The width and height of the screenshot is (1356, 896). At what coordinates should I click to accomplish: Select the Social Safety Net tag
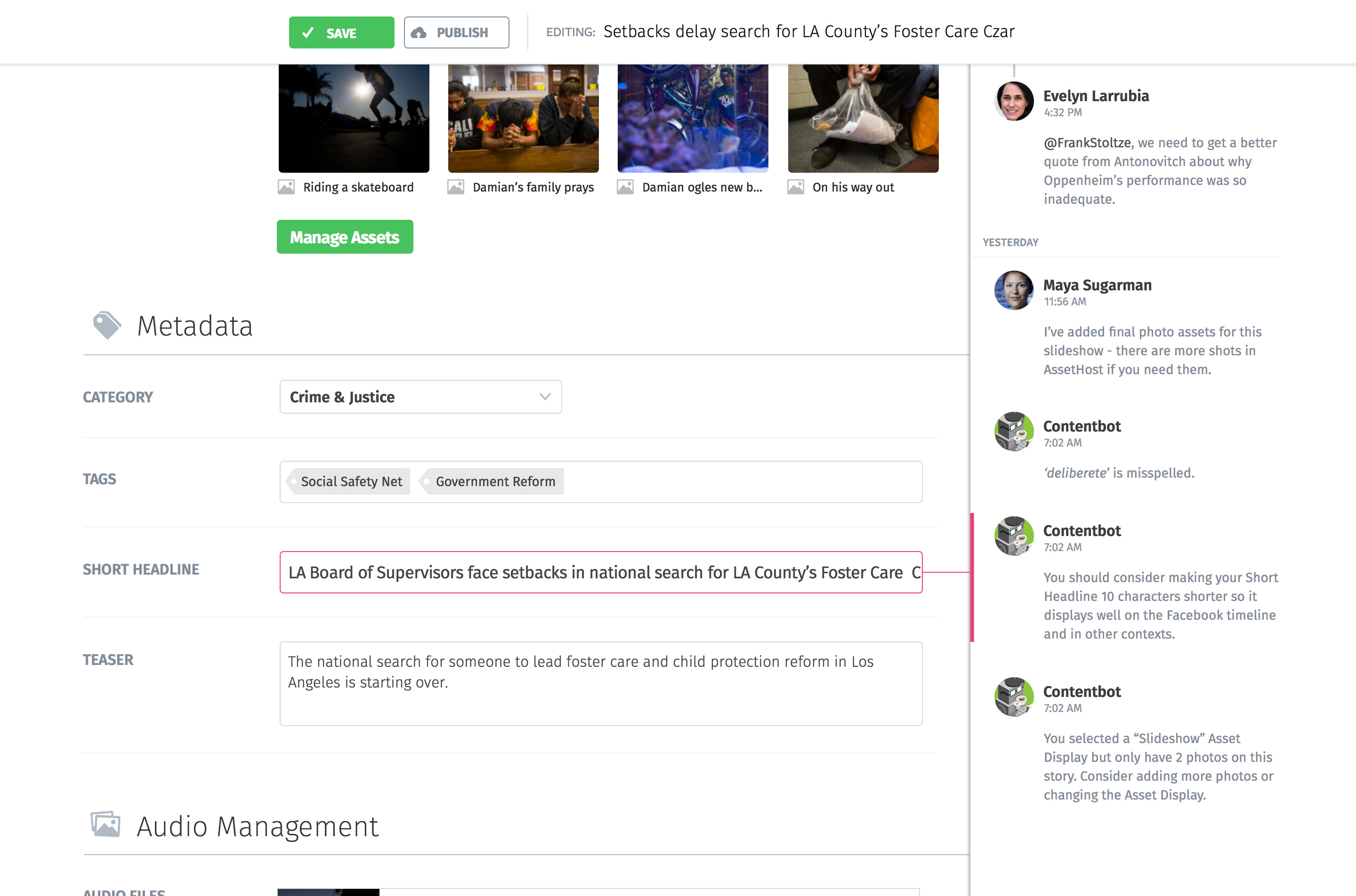(348, 481)
